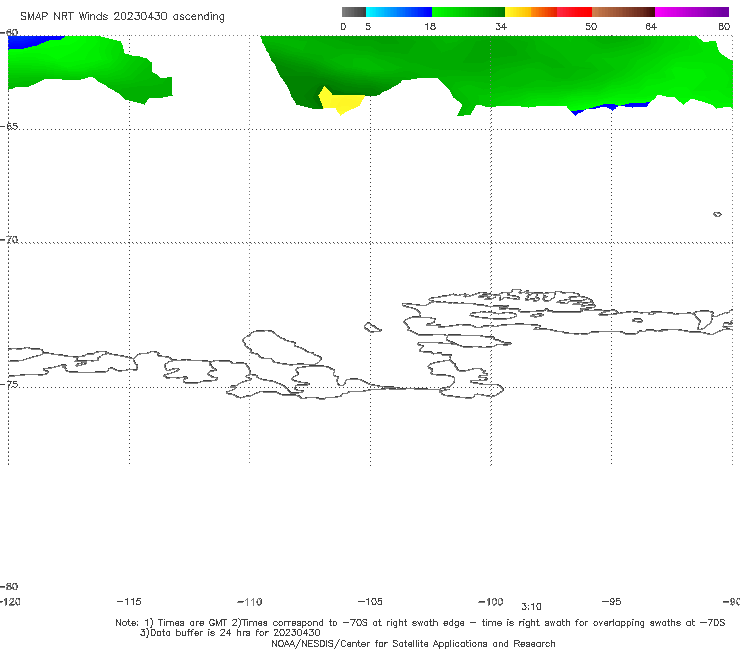
Task: Click the tiny island outline near the map's right edge
Action: point(717,214)
